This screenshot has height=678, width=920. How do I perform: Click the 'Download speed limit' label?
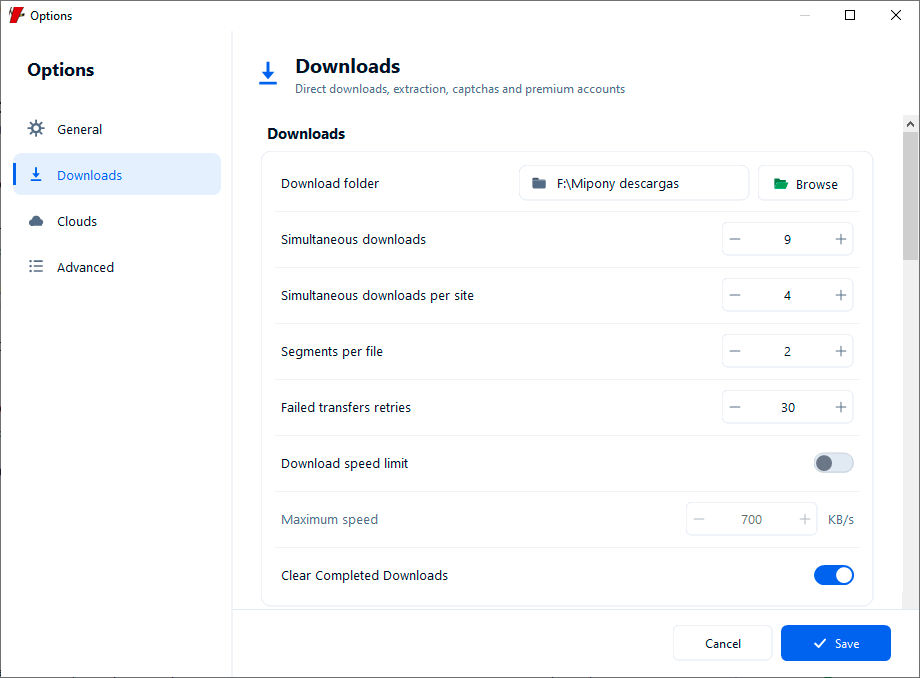(x=344, y=463)
